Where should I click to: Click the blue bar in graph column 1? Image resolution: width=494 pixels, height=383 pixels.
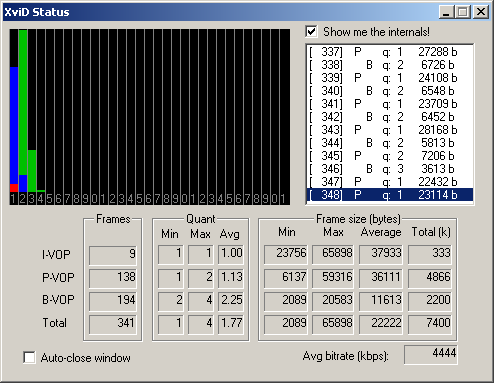14,125
